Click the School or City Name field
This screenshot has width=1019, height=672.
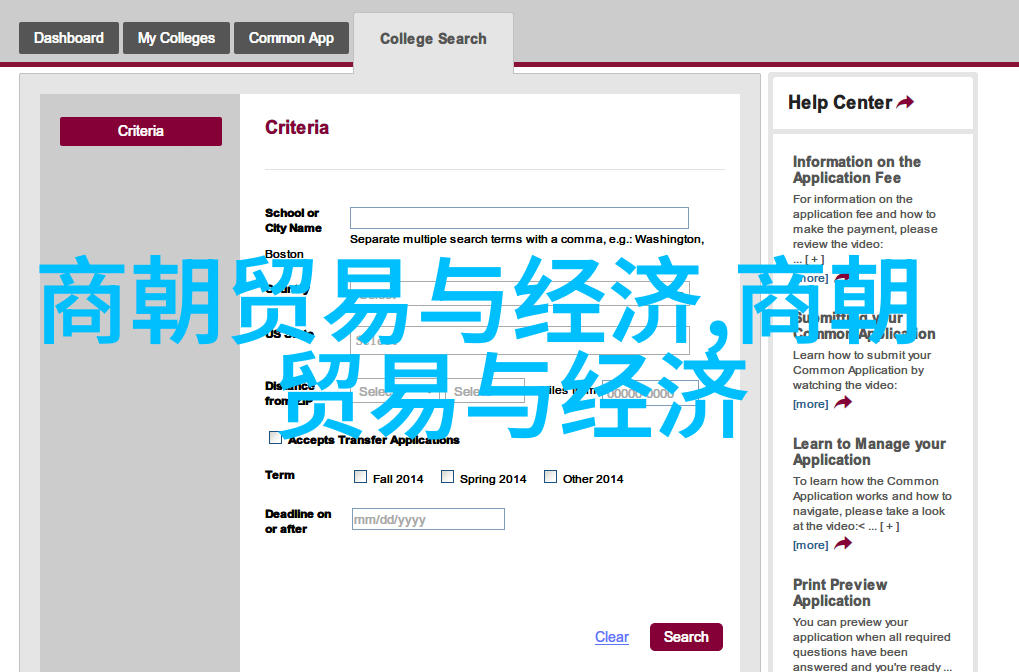(519, 218)
